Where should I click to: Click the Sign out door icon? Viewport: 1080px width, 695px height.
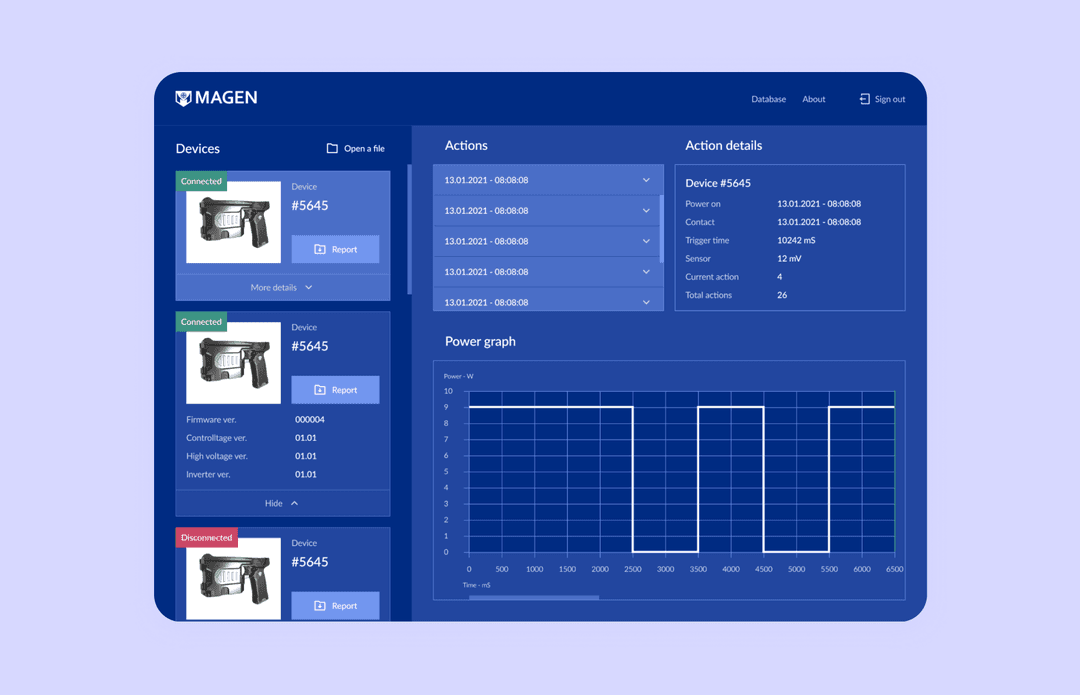pos(864,99)
